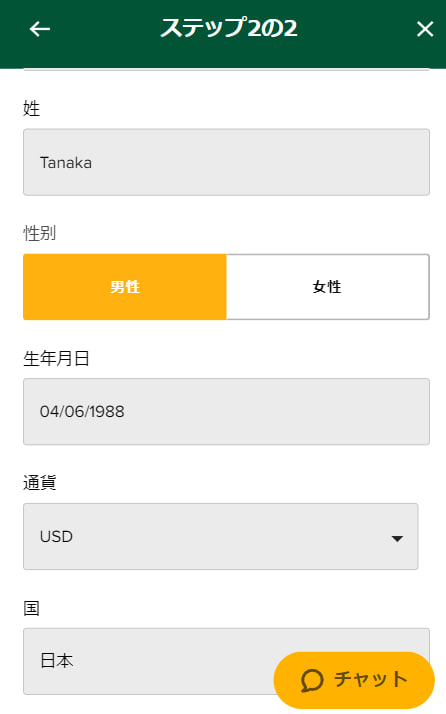Close the registration form with the X icon
This screenshot has height=714, width=446.
[425, 29]
